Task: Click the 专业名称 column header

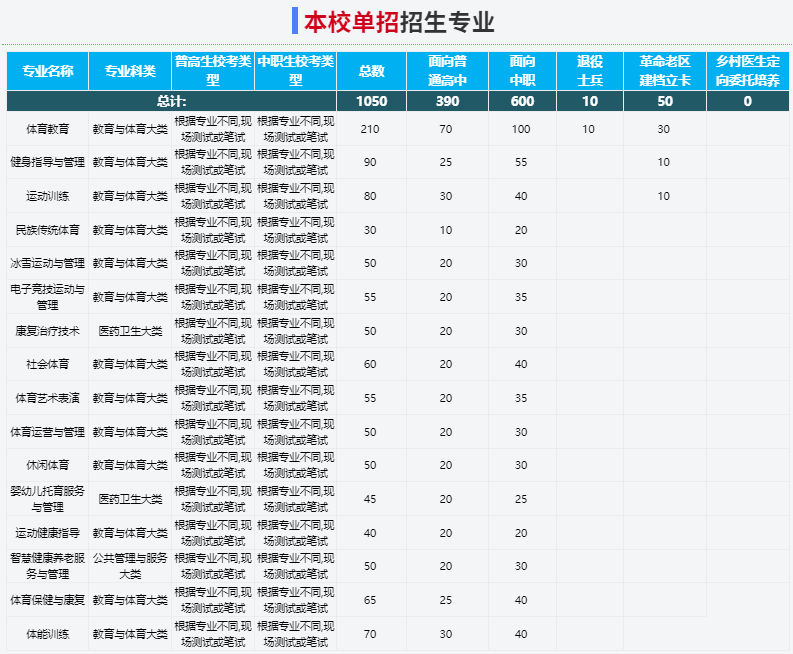Action: 47,71
